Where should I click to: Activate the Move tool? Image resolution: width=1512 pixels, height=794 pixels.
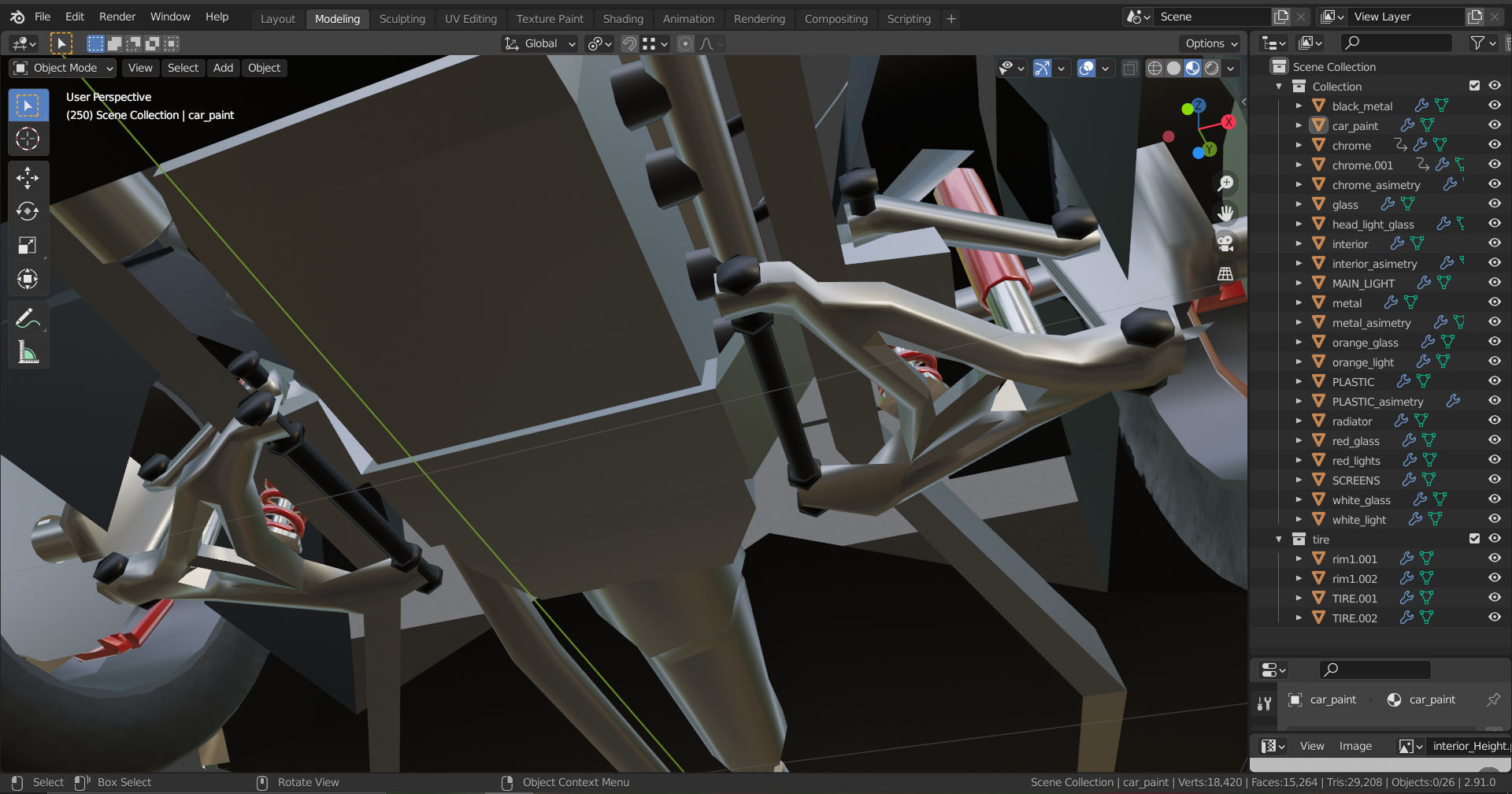tap(28, 177)
